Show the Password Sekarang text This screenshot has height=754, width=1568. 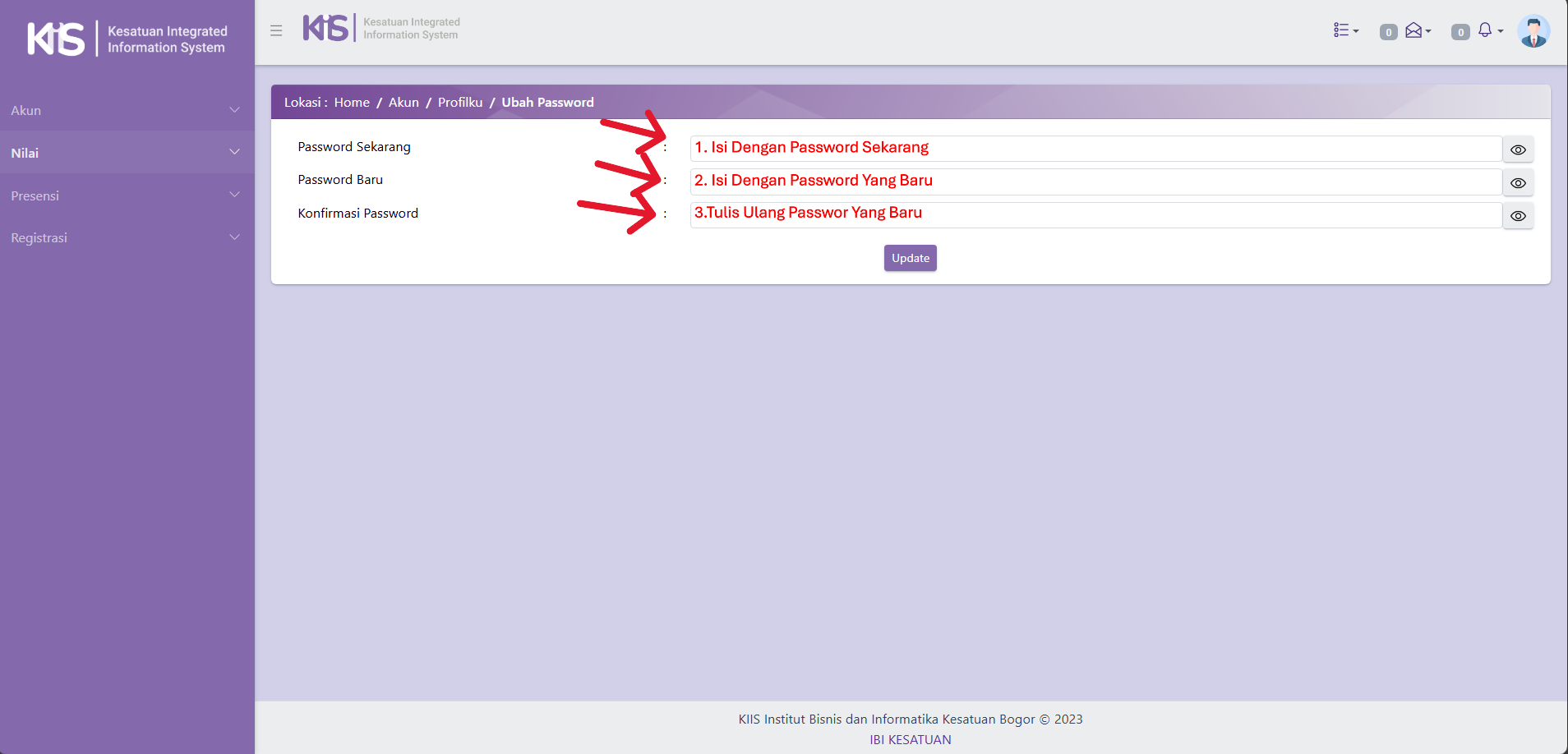pos(1517,149)
